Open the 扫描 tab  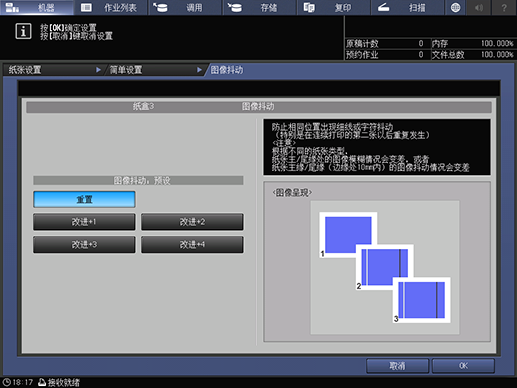(408, 7)
